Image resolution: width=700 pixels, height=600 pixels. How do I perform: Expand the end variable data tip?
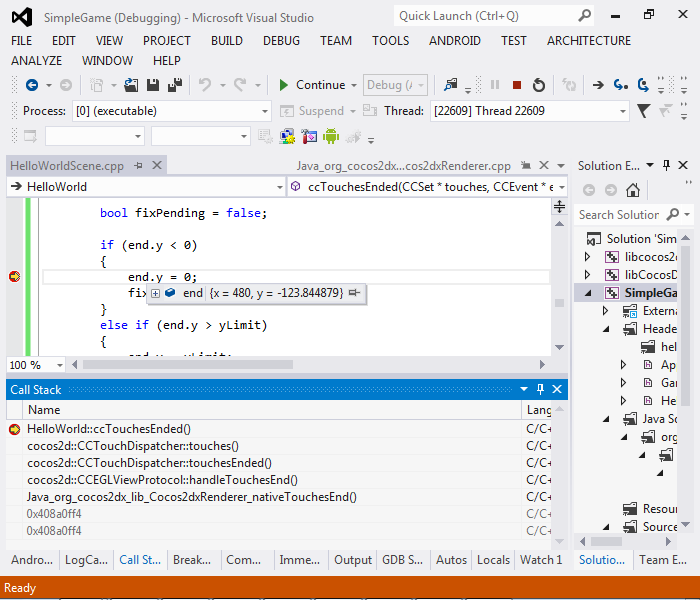pos(155,293)
